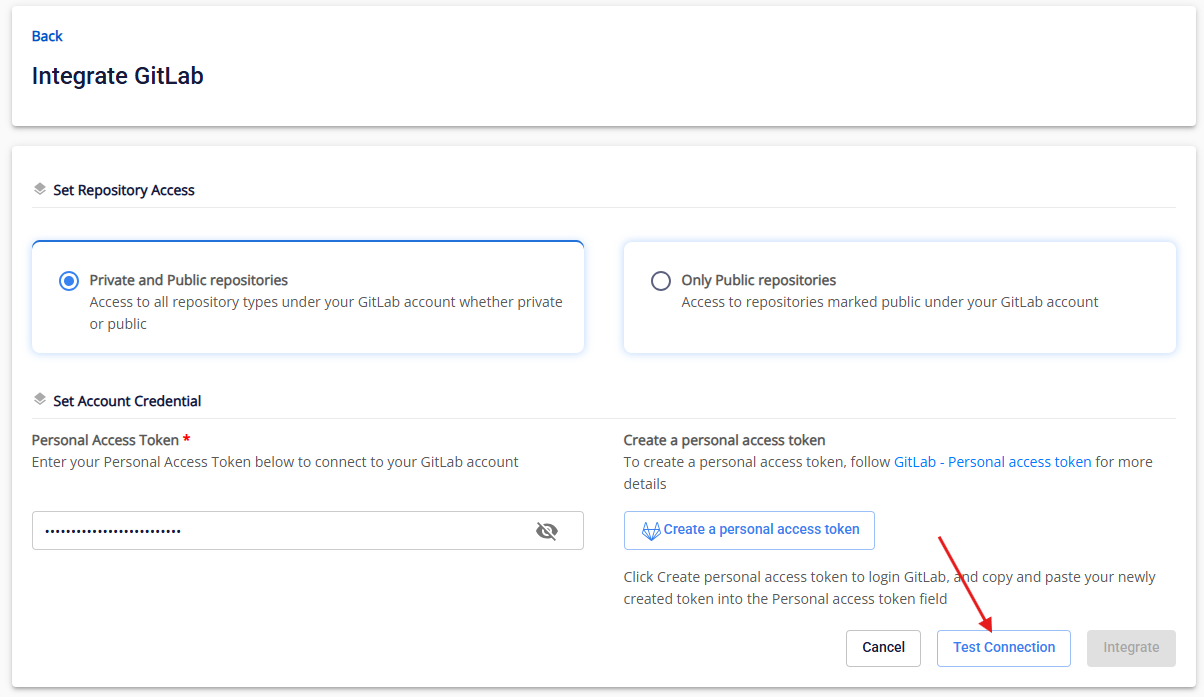Click the GitLab fox logo icon

(x=651, y=531)
